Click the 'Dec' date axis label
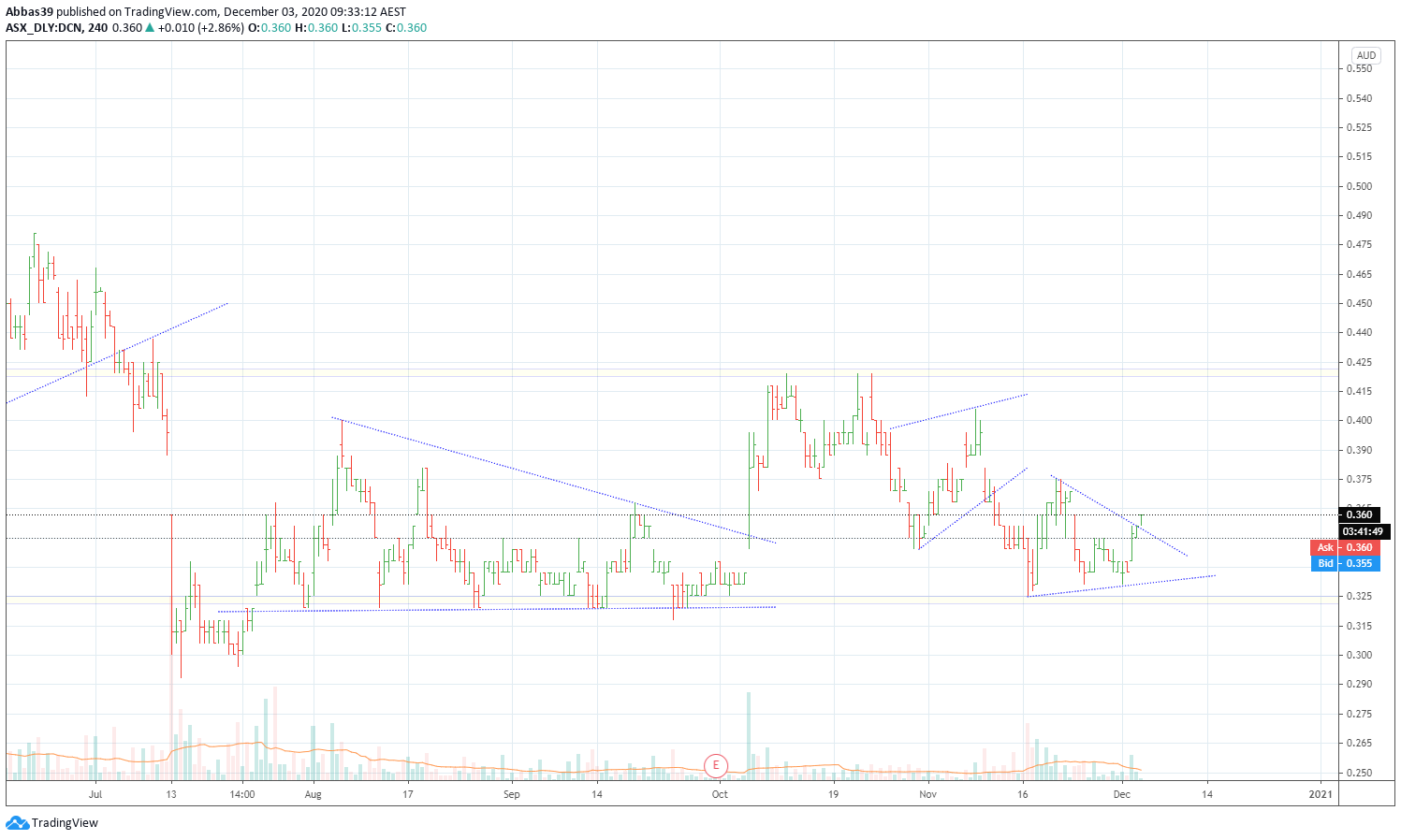The image size is (1401, 840). coord(1121,794)
